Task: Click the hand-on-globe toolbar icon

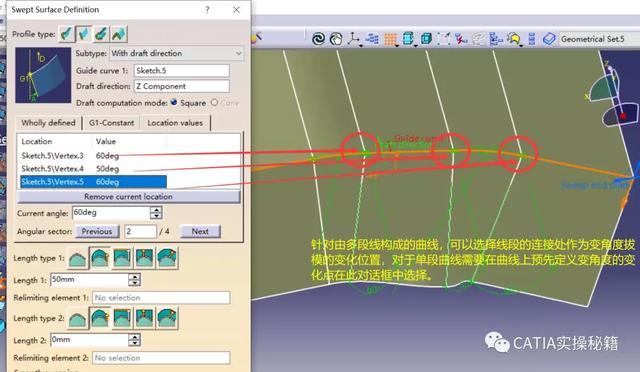Action: (336, 39)
